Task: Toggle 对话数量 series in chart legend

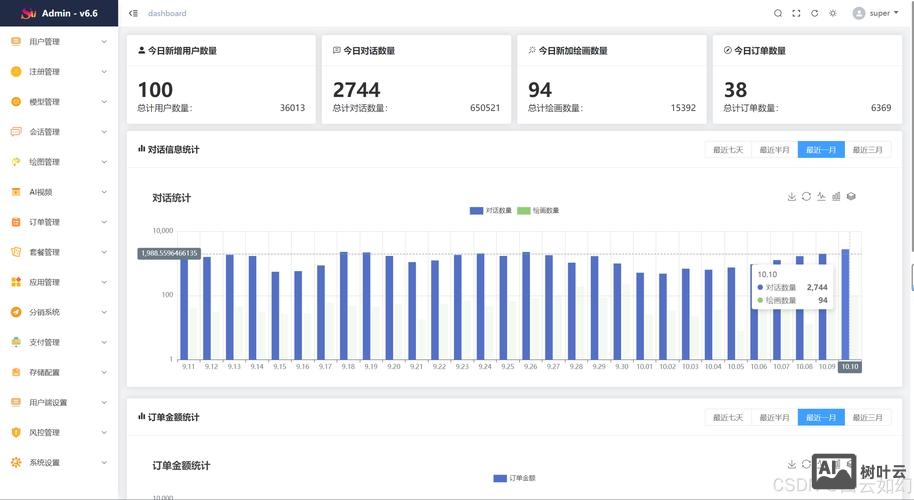Action: pos(490,211)
